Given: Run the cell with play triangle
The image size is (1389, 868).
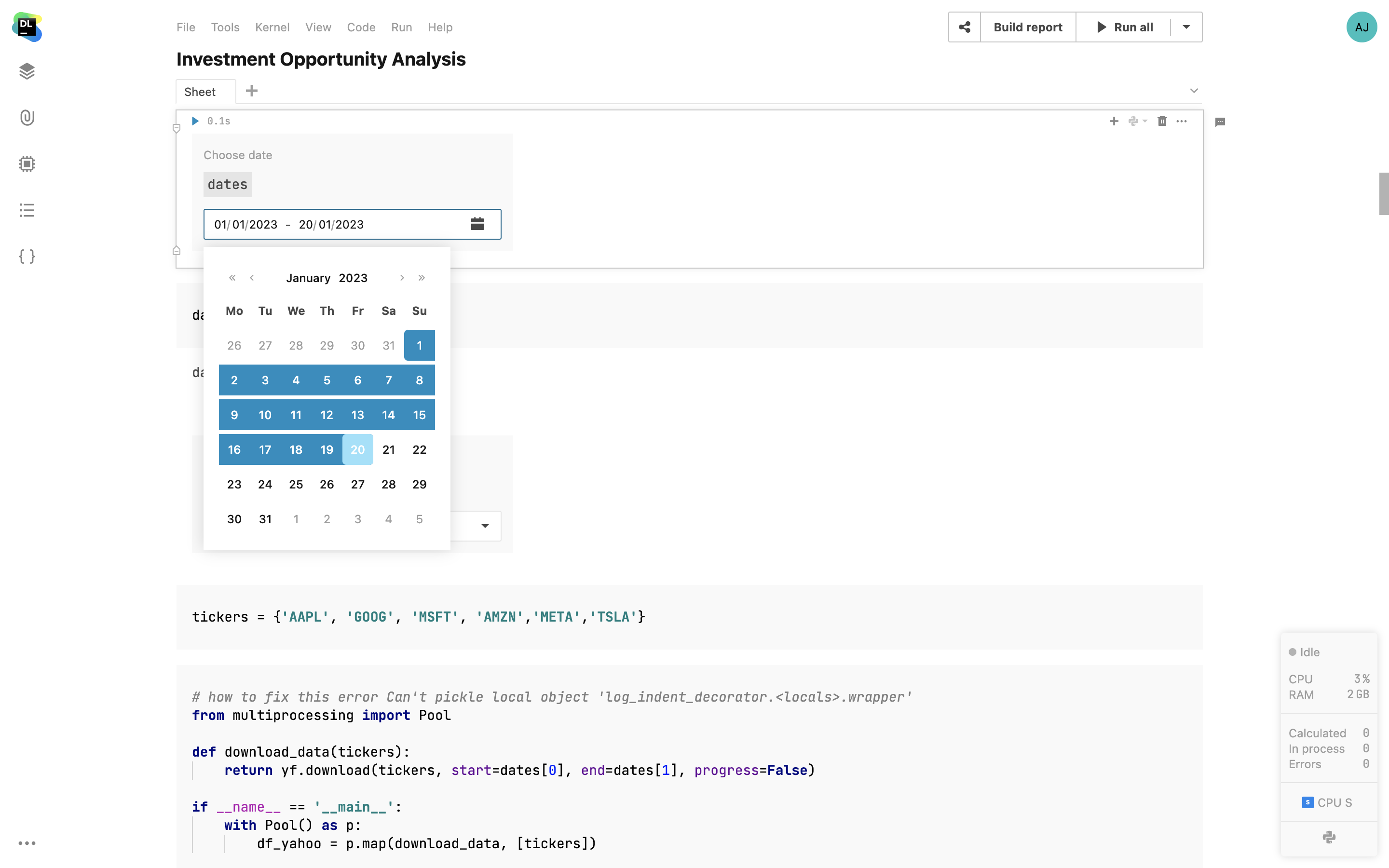Looking at the screenshot, I should [195, 121].
